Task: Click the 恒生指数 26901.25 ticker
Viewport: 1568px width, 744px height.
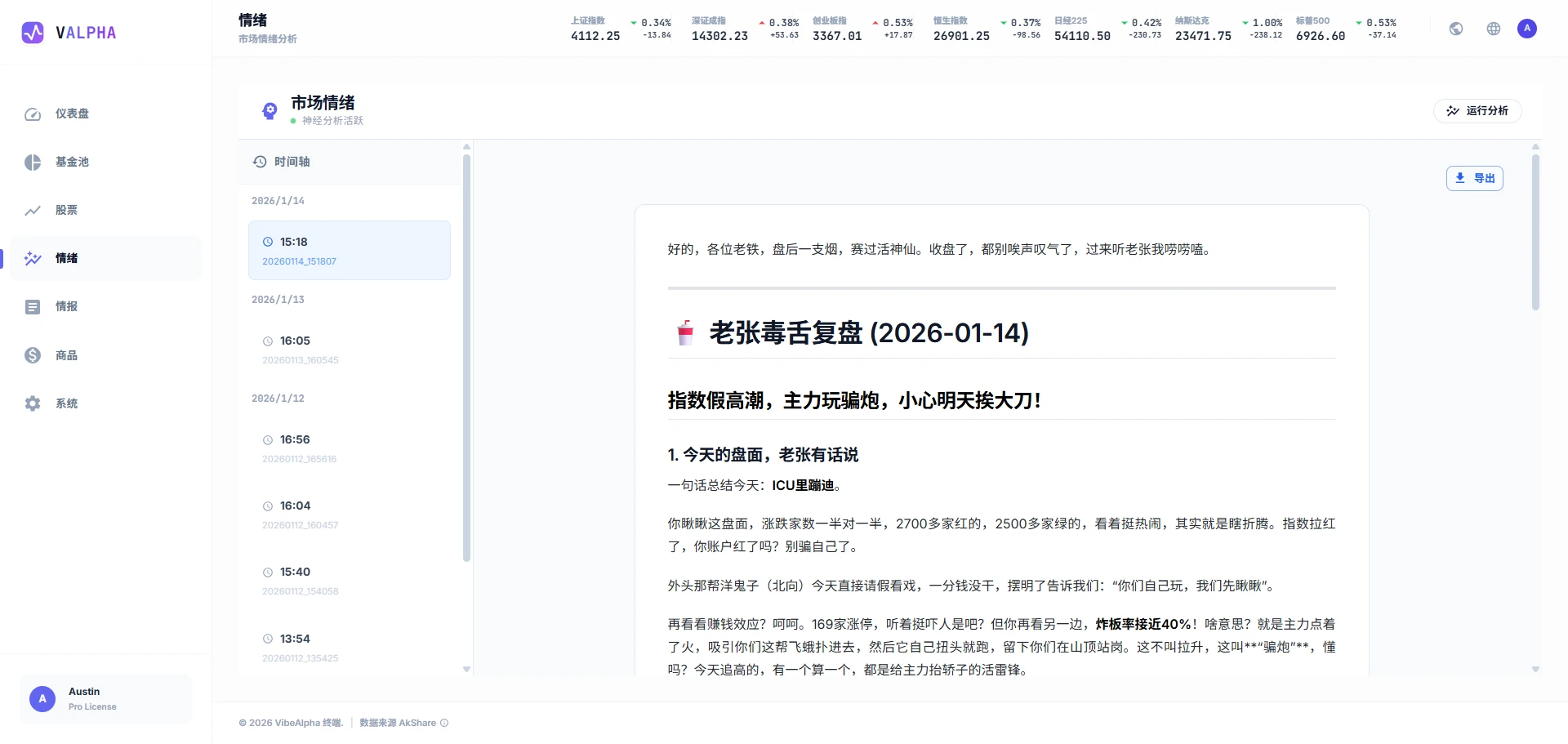Action: tap(987, 29)
